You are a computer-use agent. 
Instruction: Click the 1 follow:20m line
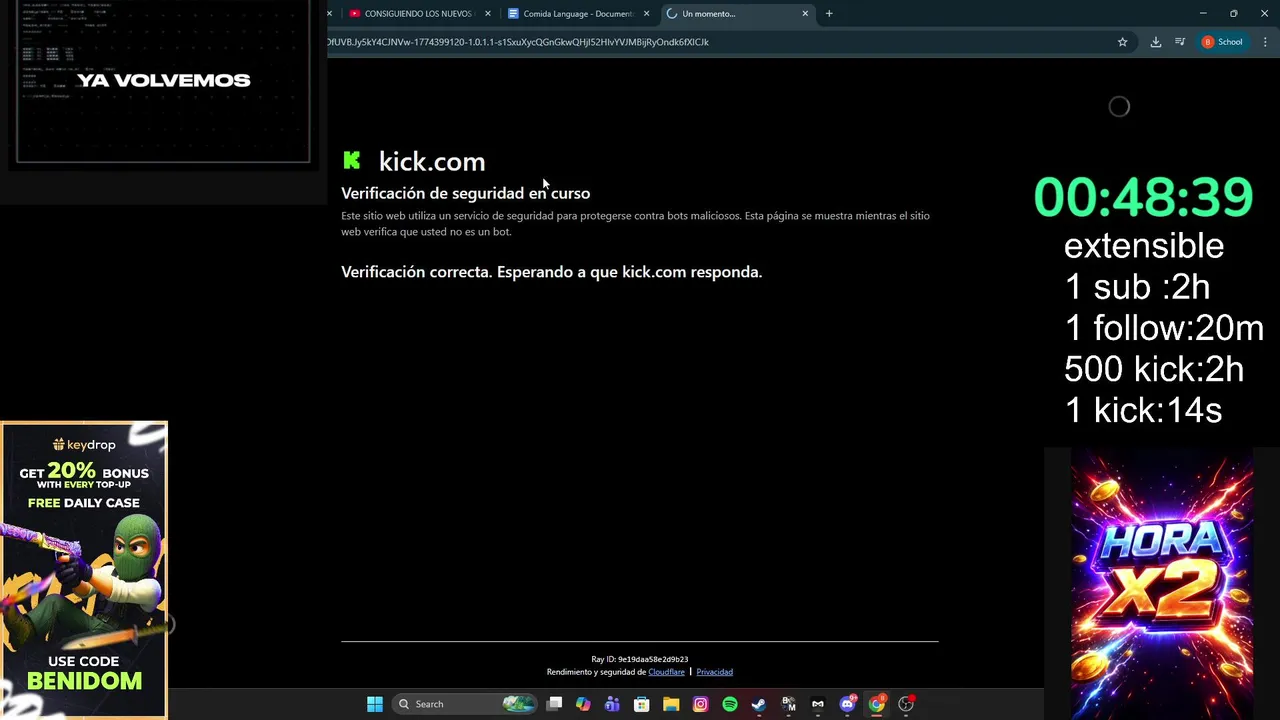pyautogui.click(x=1164, y=328)
